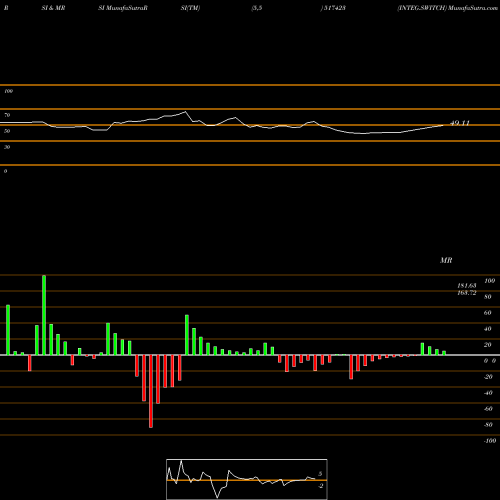Click the RSI axis label 0
This screenshot has height=500, width=500.
click(x=5, y=171)
